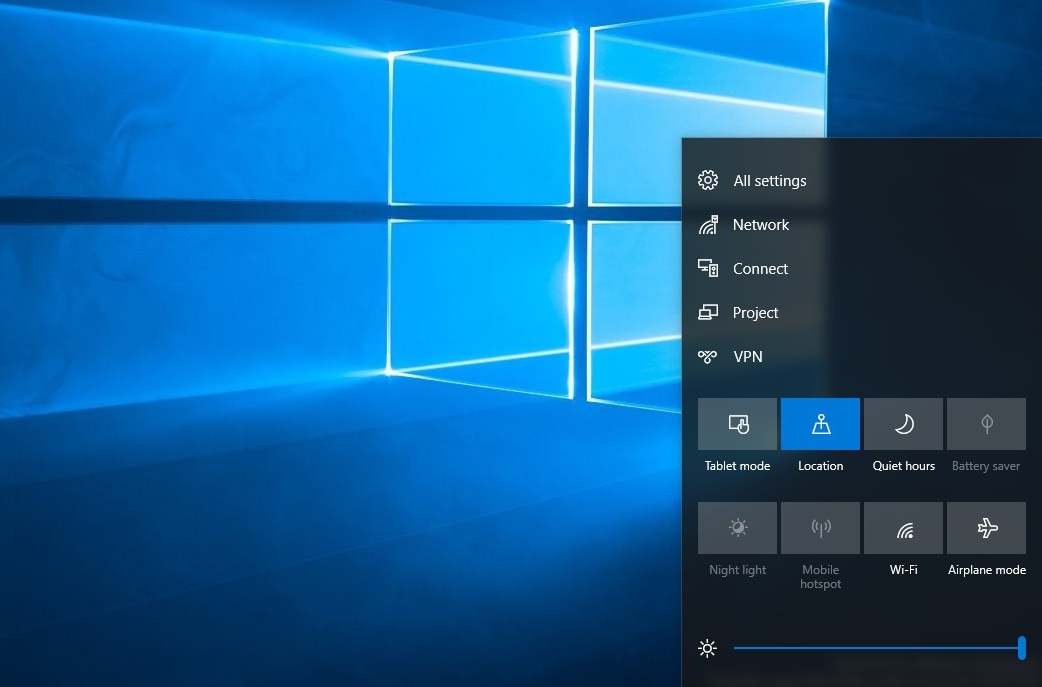
Task: Toggle the Battery saver tile
Action: [986, 424]
